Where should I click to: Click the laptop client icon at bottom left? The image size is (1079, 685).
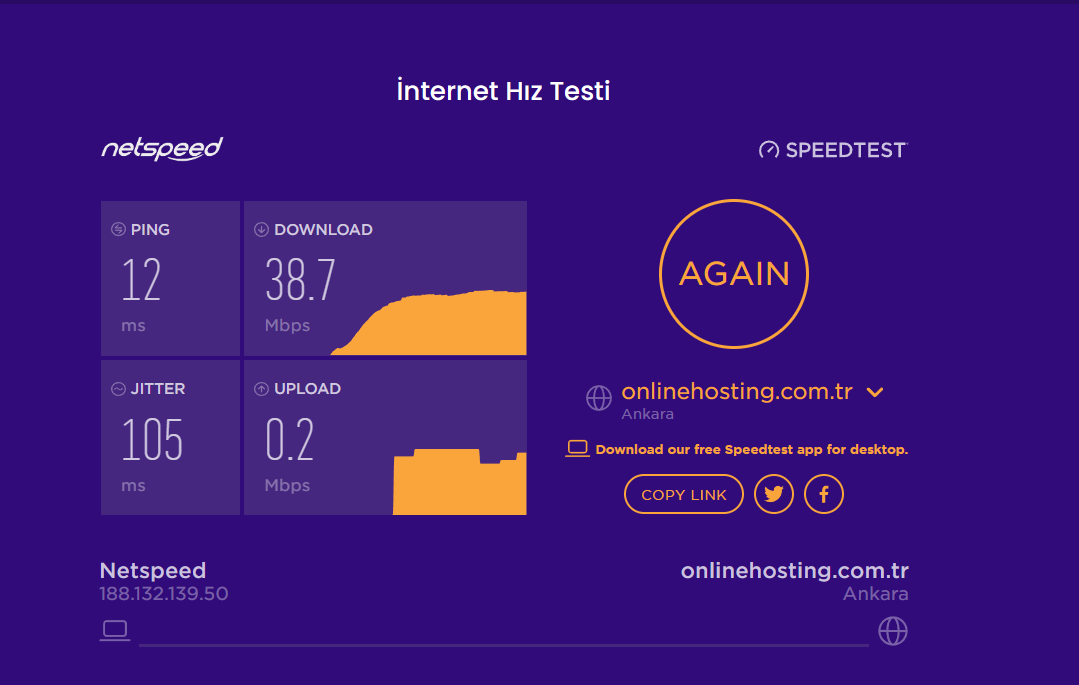[115, 630]
